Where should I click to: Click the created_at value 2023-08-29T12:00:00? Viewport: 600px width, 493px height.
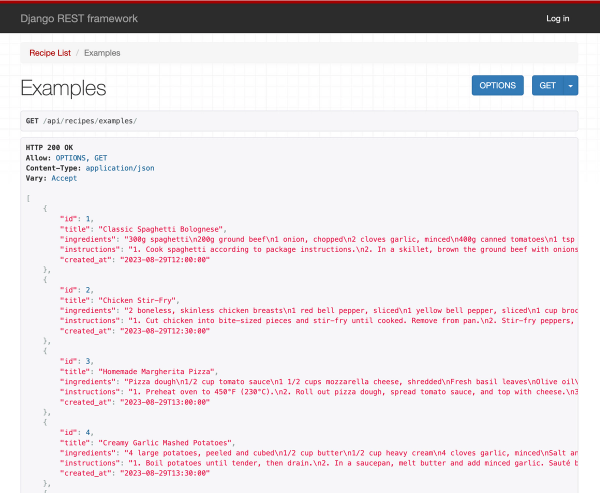coord(165,260)
